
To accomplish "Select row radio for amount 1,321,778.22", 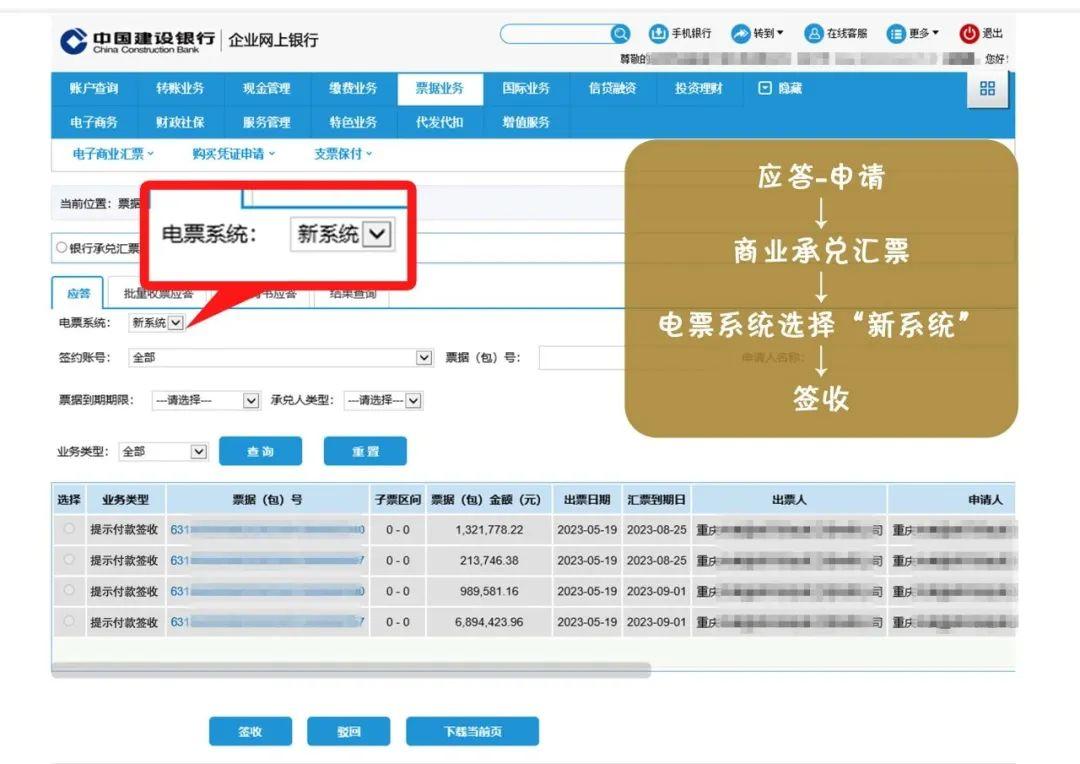I will click(69, 528).
